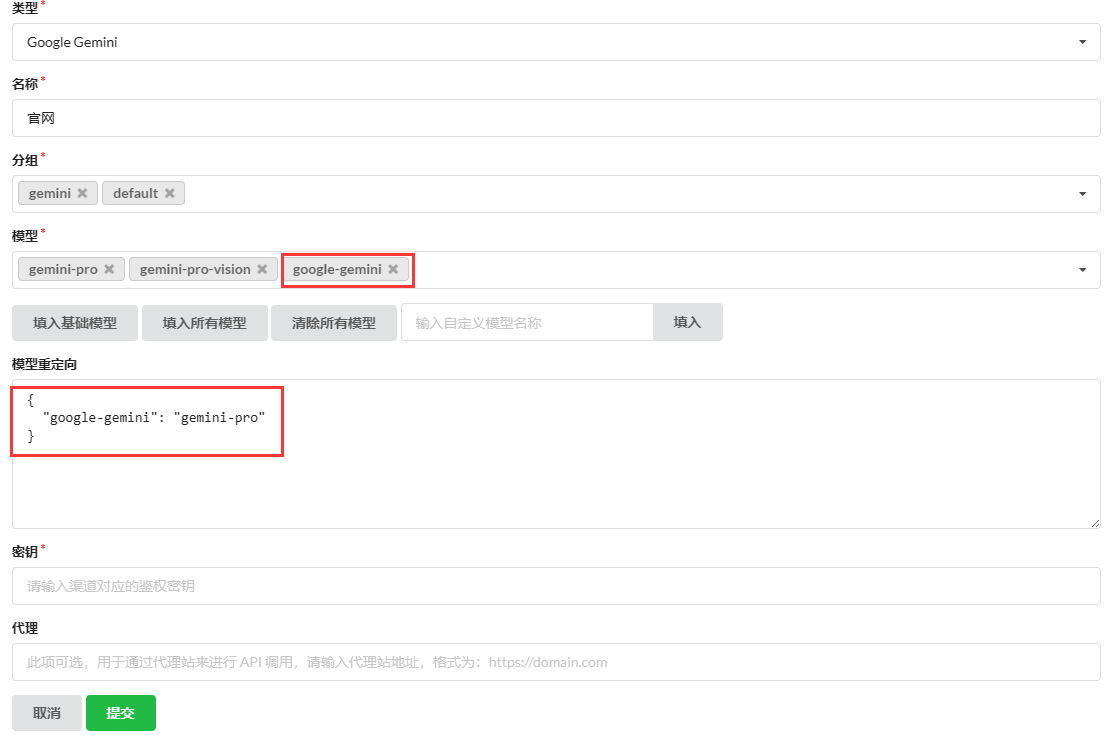1114x738 pixels.
Task: Click the 分组 label
Action: [25, 160]
